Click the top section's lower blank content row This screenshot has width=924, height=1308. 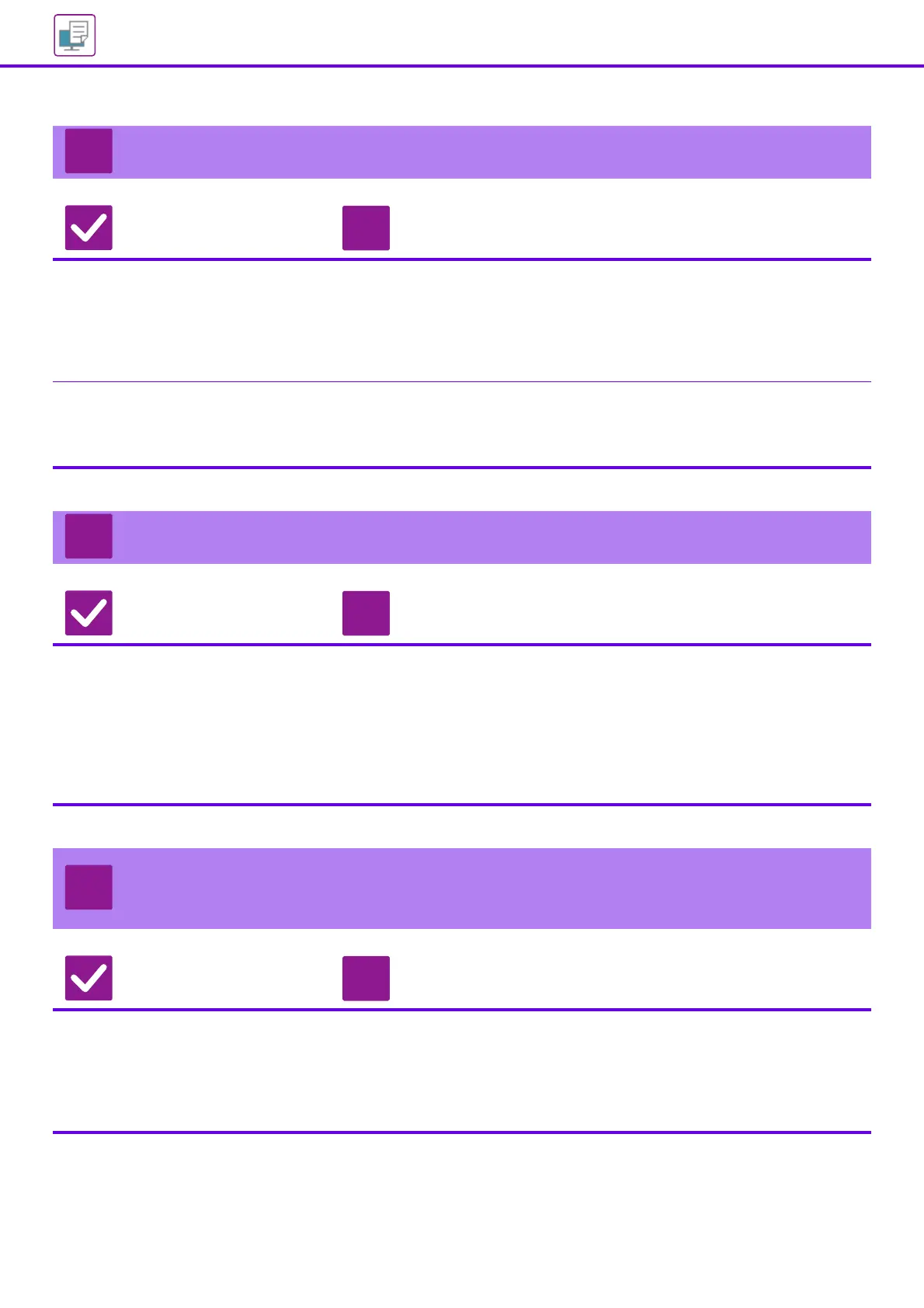461,424
